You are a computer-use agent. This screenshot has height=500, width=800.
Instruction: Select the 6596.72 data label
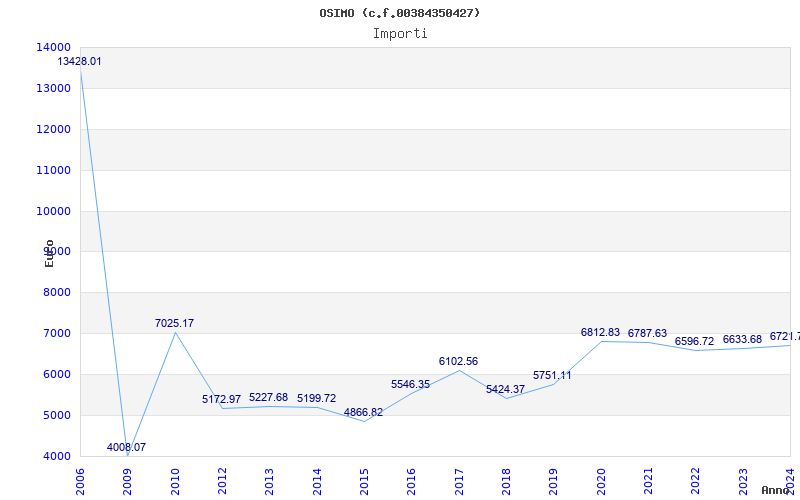[694, 341]
